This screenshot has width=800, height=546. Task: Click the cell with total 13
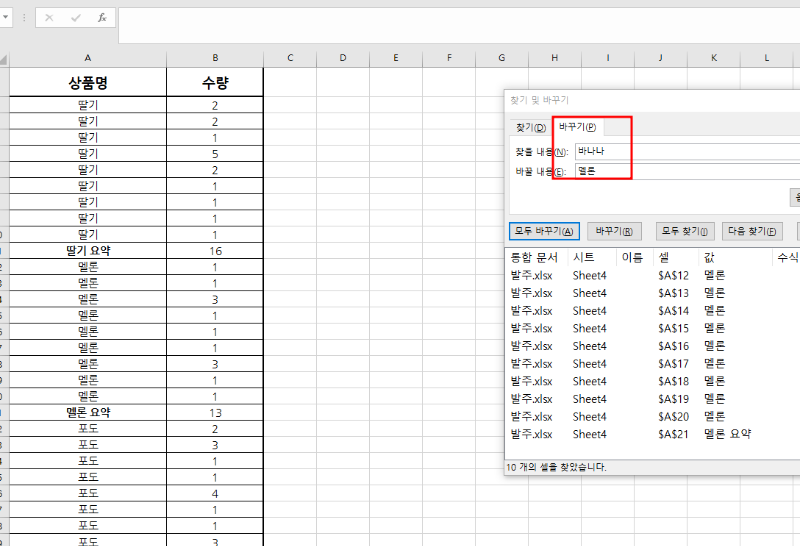click(215, 412)
